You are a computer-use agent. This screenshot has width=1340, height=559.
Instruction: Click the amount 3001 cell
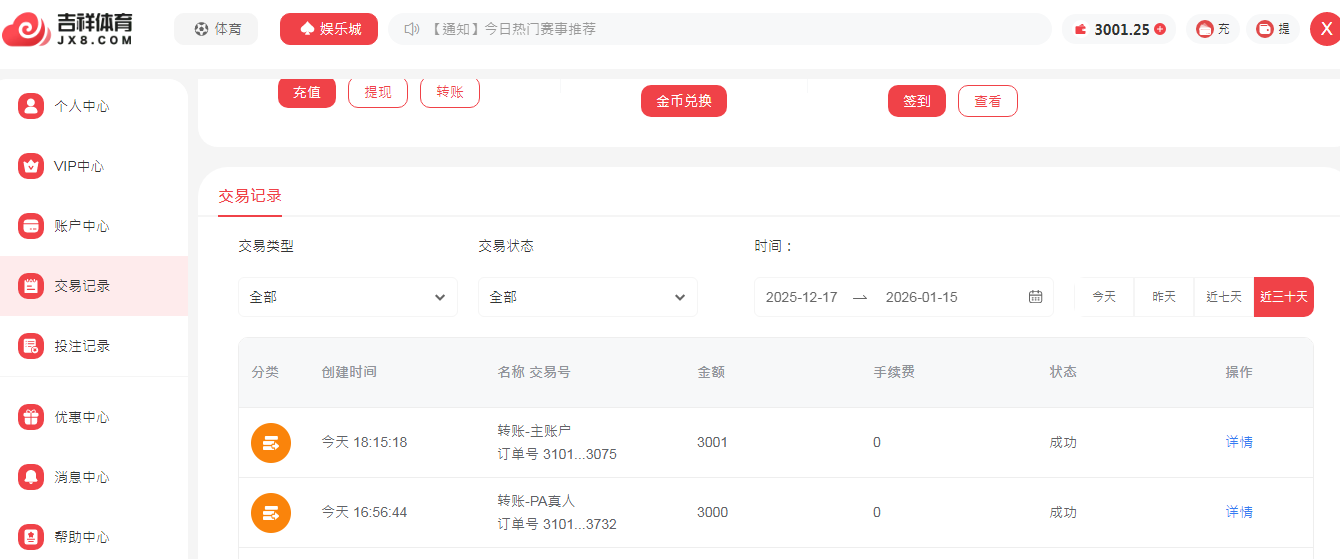click(x=712, y=442)
